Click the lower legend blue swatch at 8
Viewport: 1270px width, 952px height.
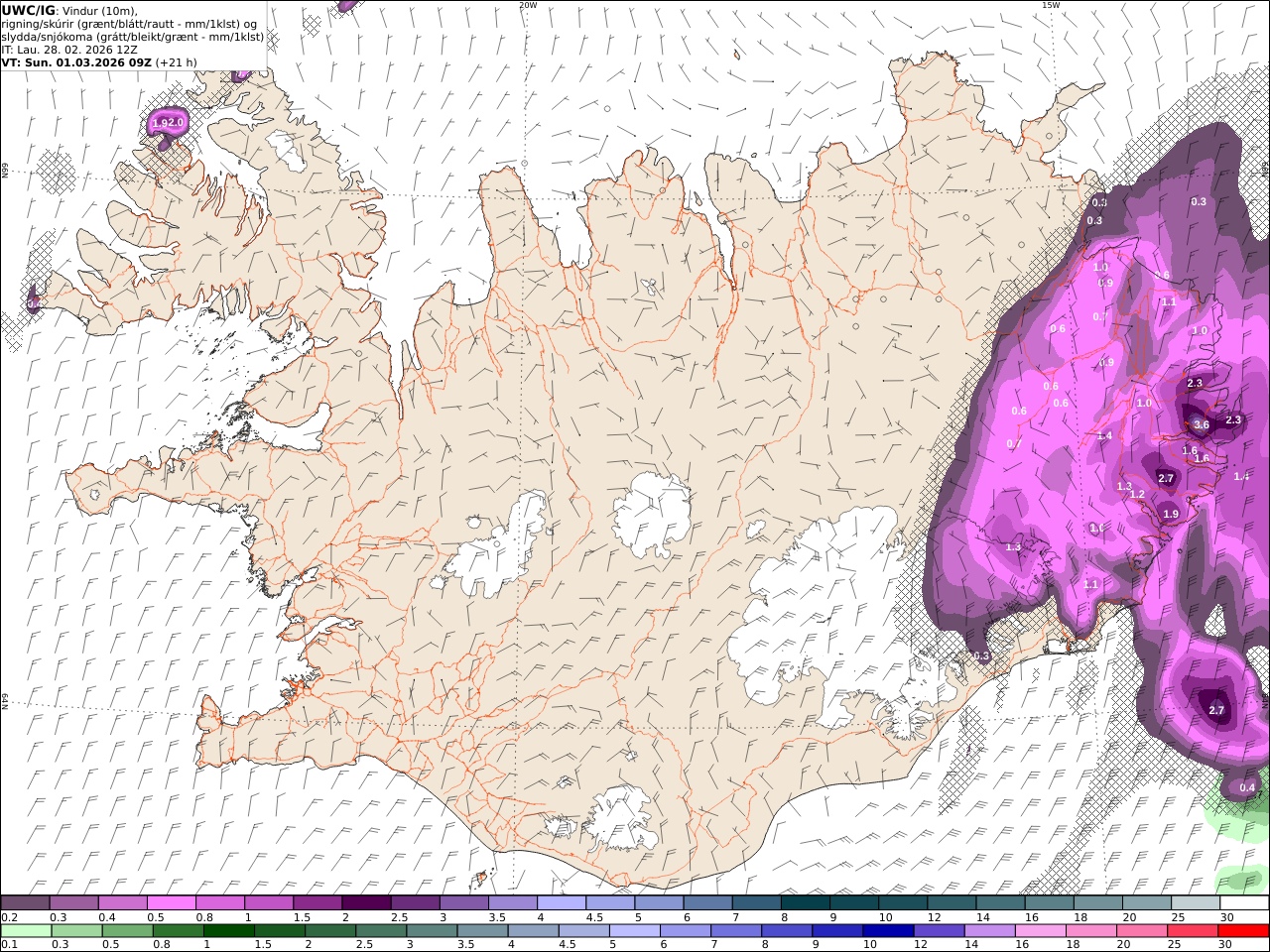(788, 931)
